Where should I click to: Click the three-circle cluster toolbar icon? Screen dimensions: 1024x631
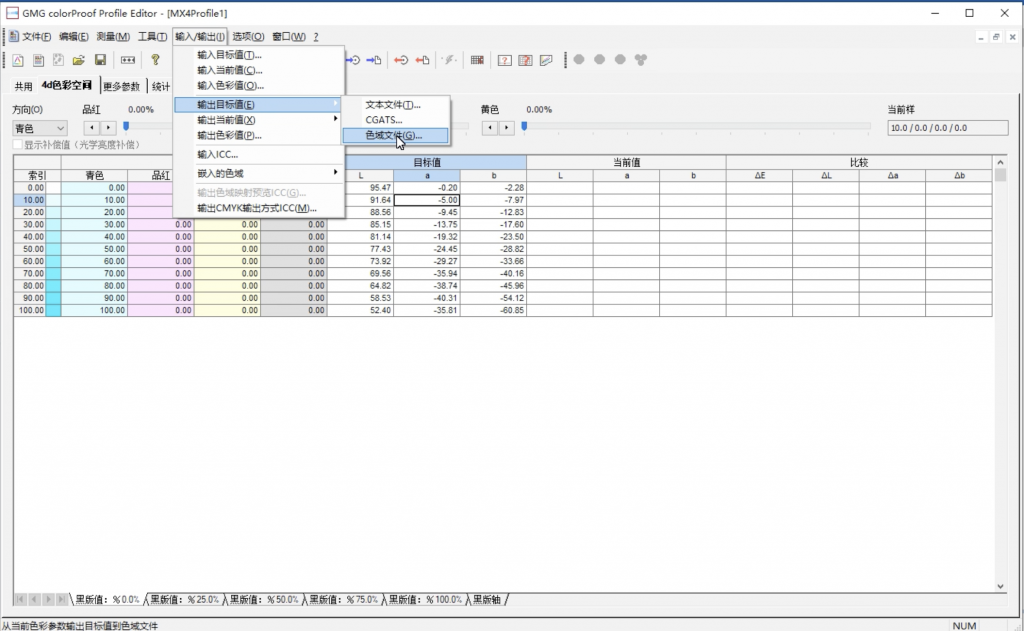(641, 59)
